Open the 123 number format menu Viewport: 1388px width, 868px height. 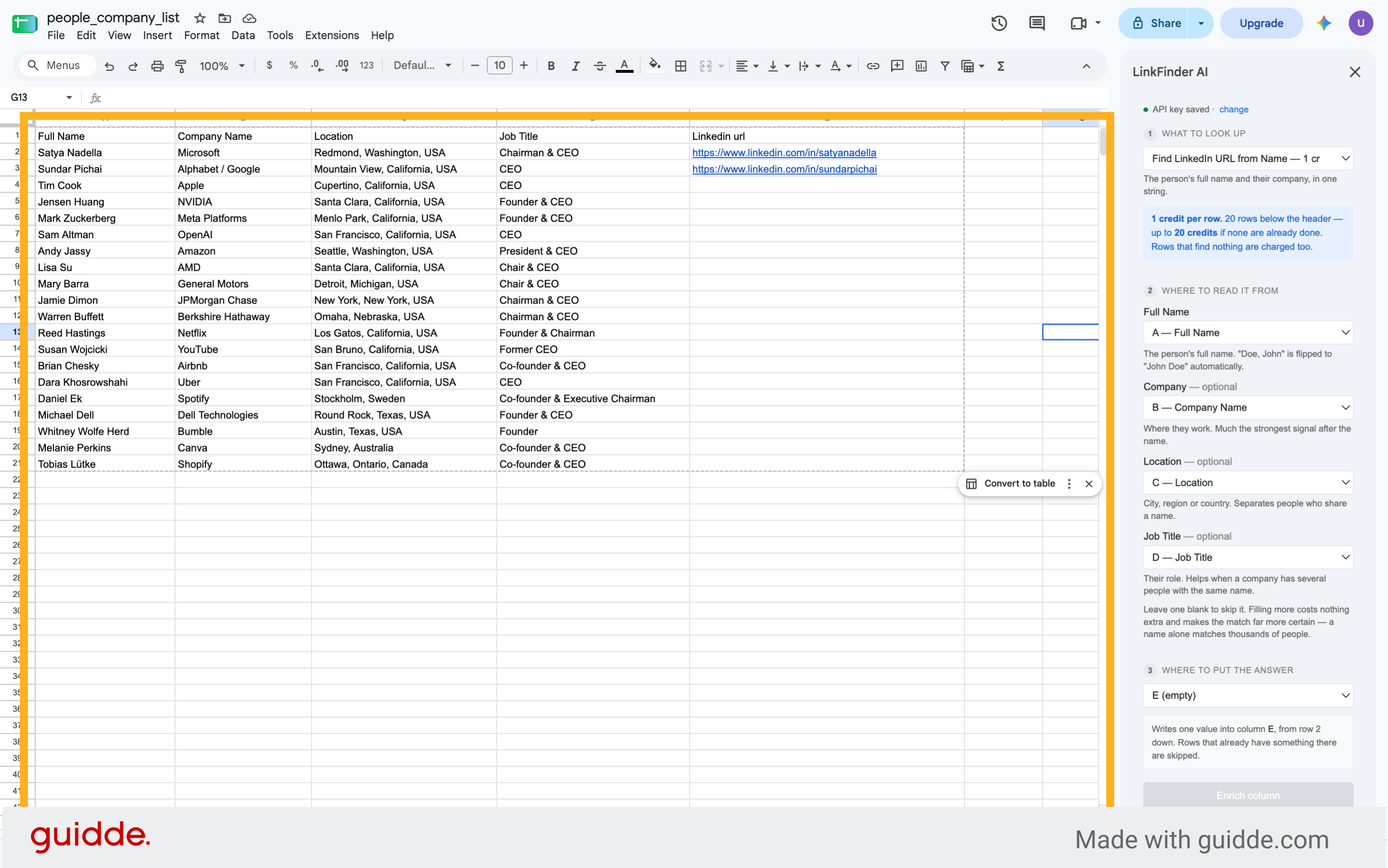(367, 66)
